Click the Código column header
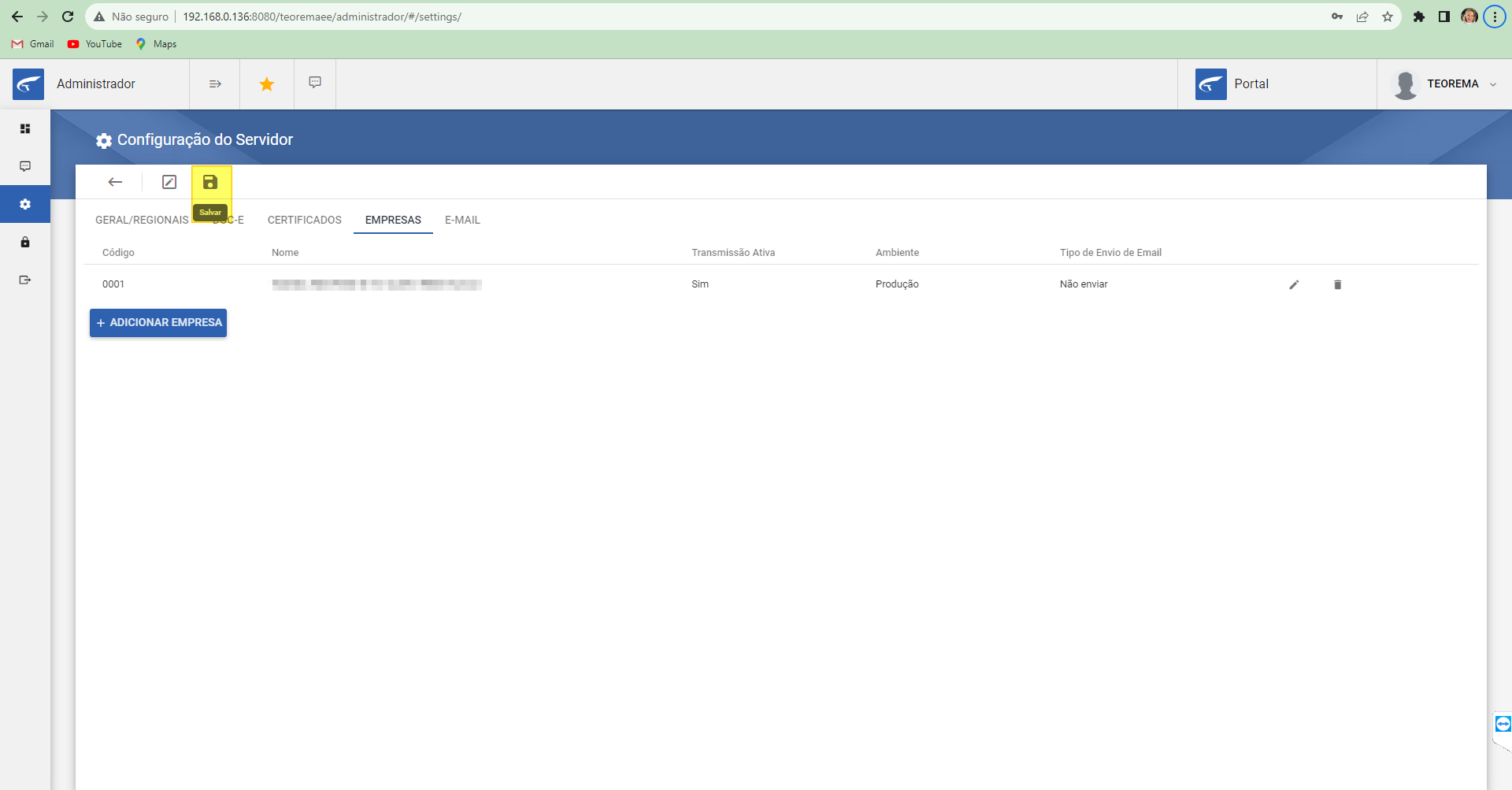1512x790 pixels. point(118,253)
